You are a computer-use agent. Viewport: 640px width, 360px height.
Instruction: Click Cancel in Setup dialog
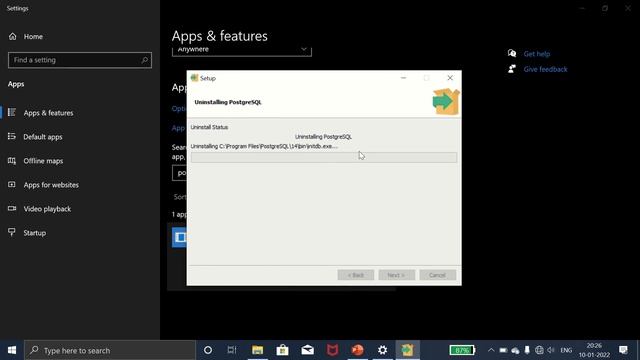(x=438, y=275)
